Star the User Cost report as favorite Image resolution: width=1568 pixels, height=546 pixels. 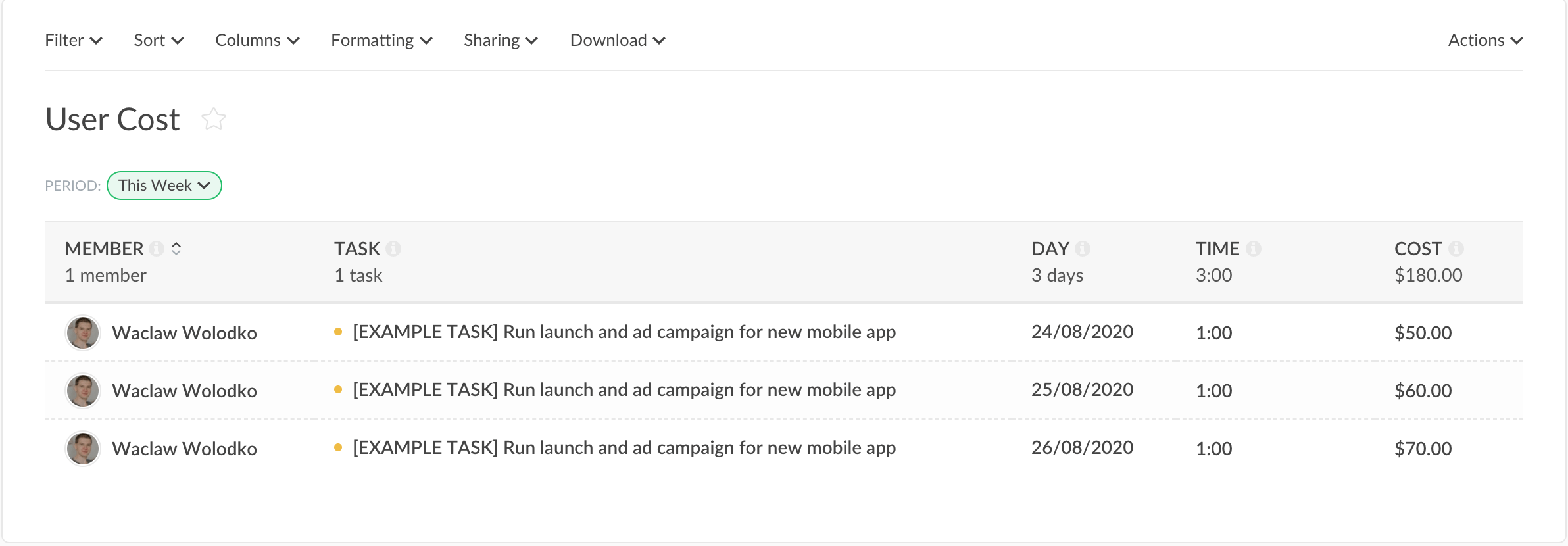pos(214,119)
